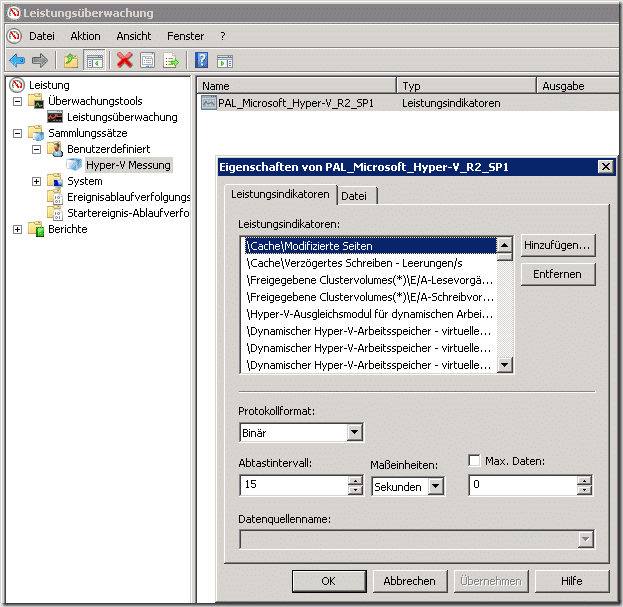Click the up-one-level folder toolbar icon

tap(71, 61)
